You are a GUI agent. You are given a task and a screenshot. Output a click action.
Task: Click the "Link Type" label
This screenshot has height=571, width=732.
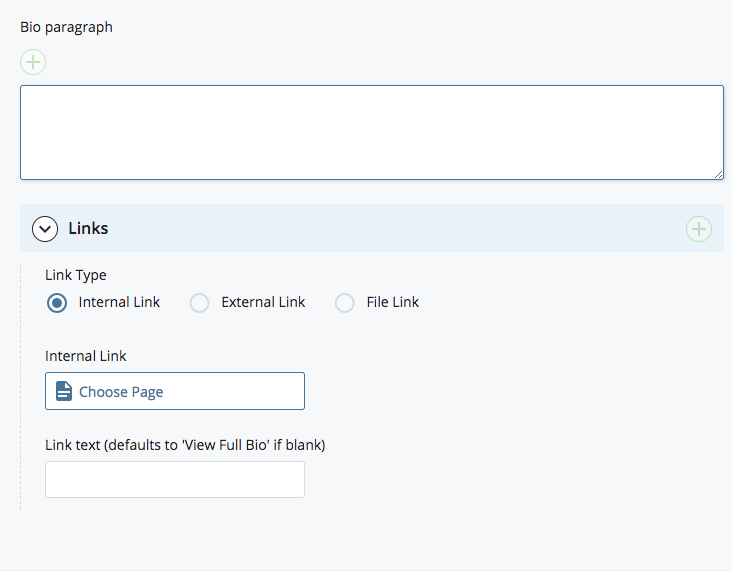point(76,275)
